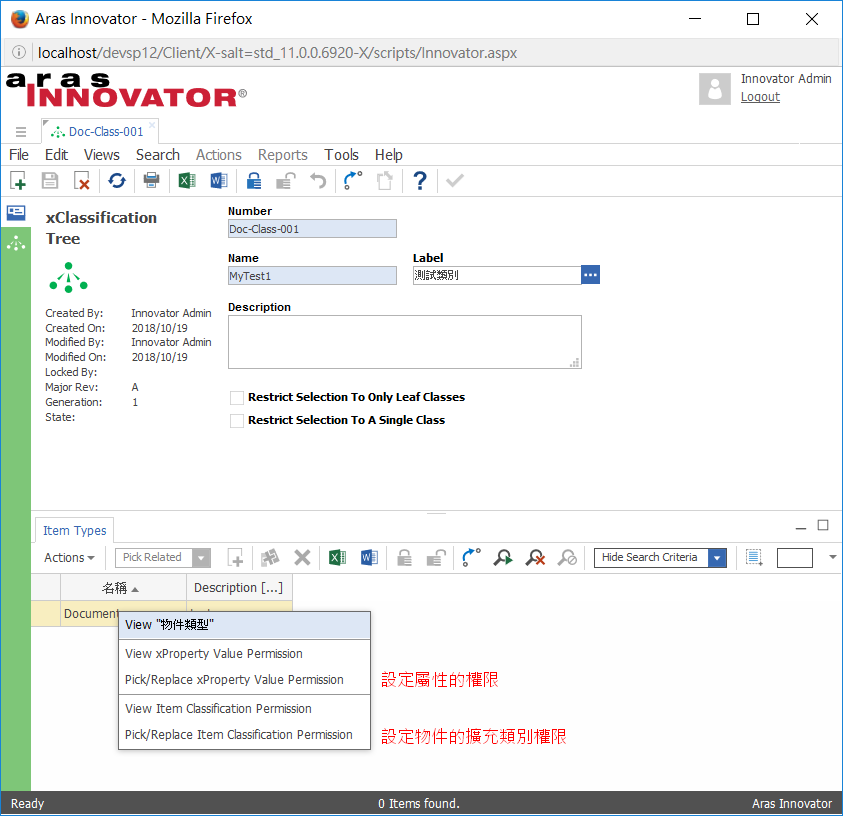This screenshot has height=816, width=843.
Task: Choose View xProperty Value Permission
Action: (244, 654)
